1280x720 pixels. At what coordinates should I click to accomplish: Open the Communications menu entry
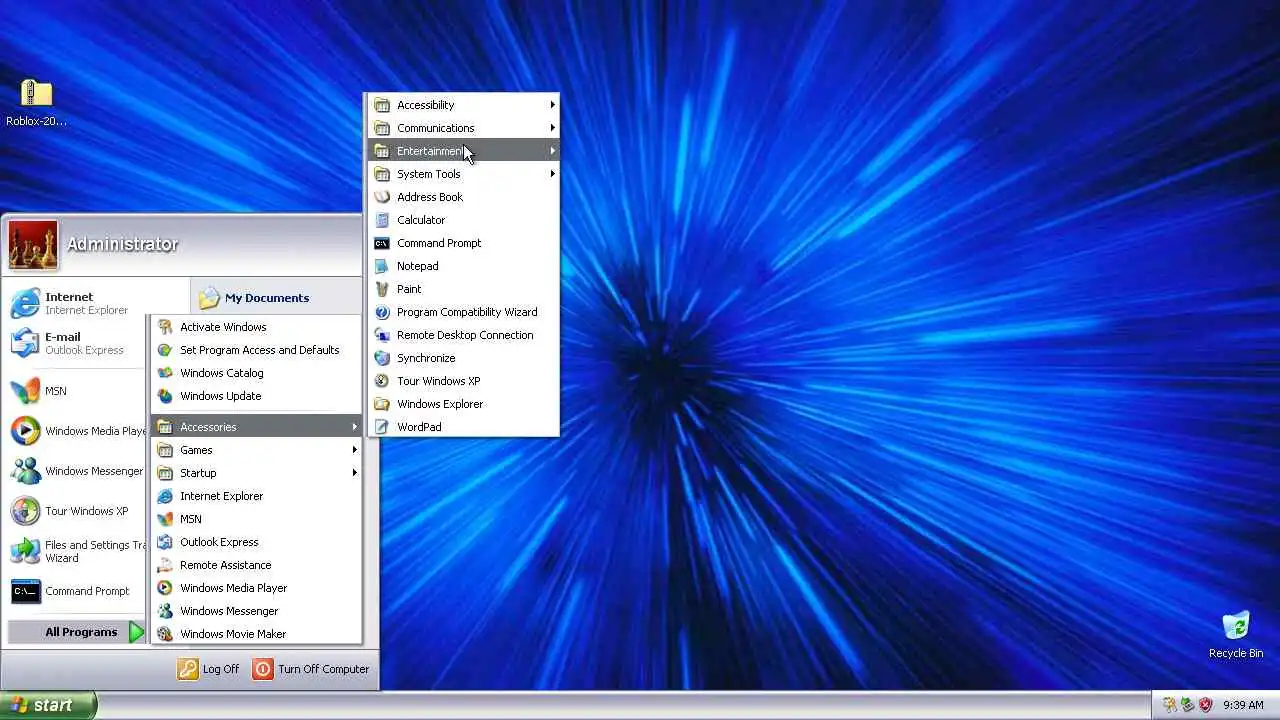(x=464, y=128)
